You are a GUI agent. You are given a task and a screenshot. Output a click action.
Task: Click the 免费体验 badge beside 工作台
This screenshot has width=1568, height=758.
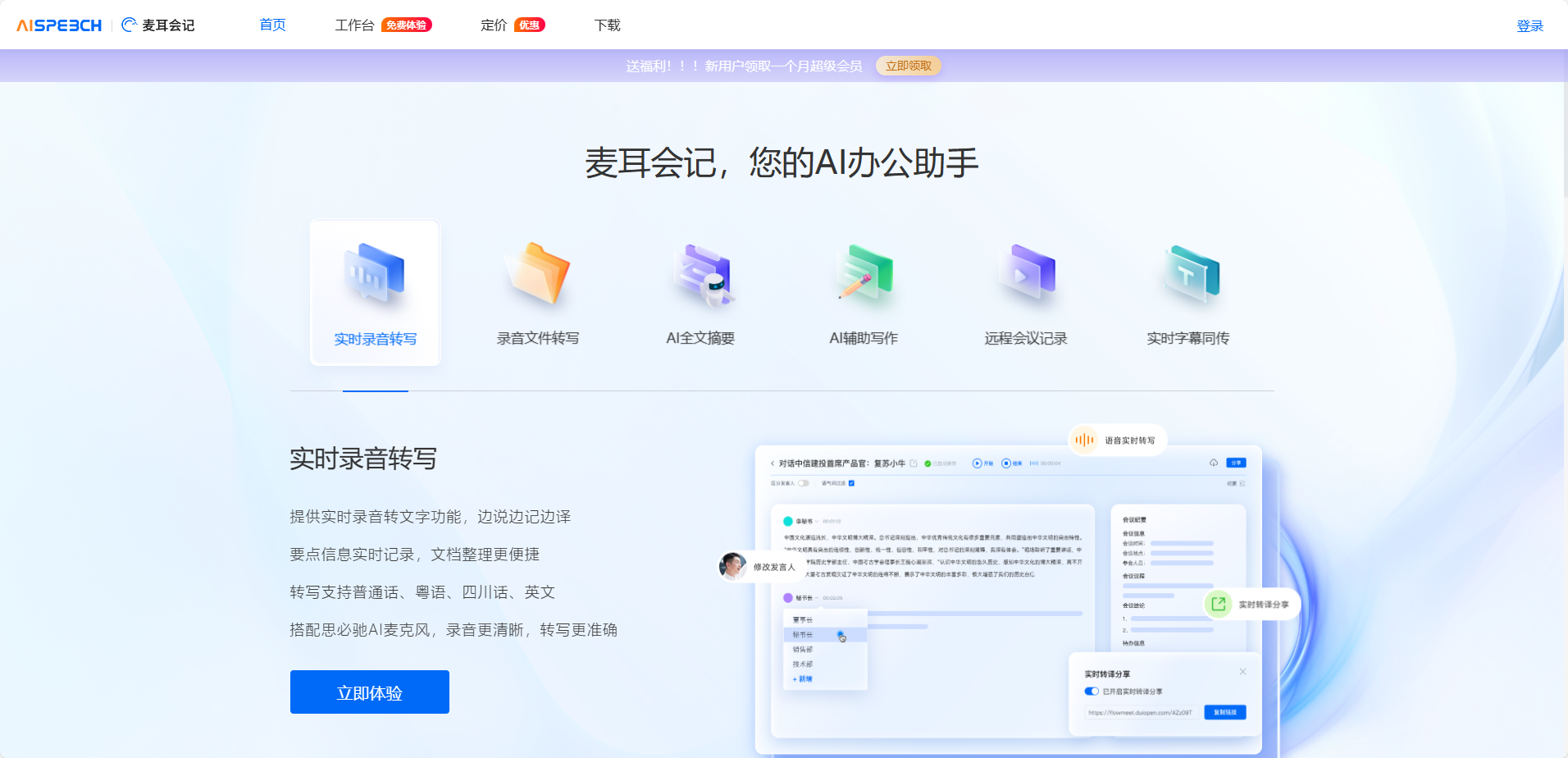coord(407,25)
